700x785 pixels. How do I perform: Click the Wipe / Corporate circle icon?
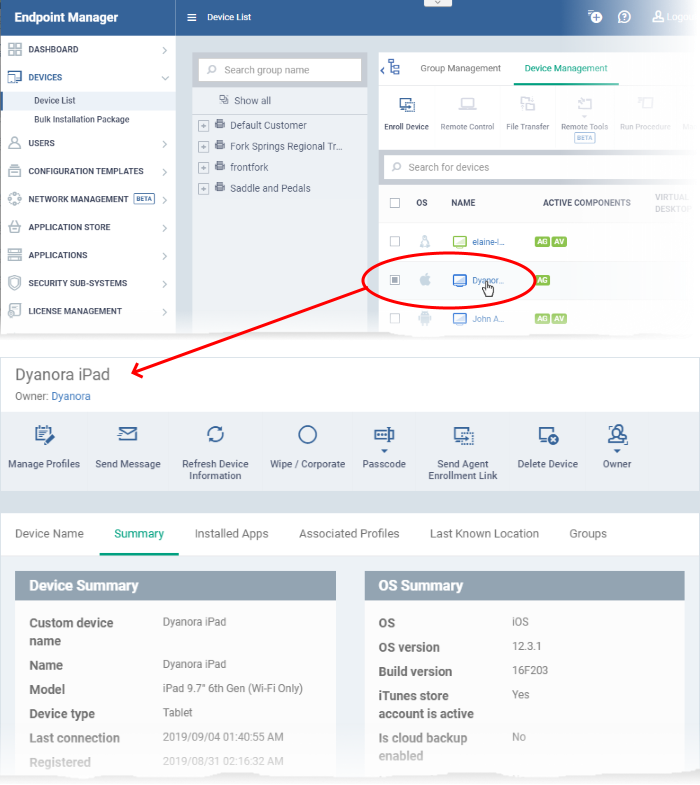[x=307, y=435]
